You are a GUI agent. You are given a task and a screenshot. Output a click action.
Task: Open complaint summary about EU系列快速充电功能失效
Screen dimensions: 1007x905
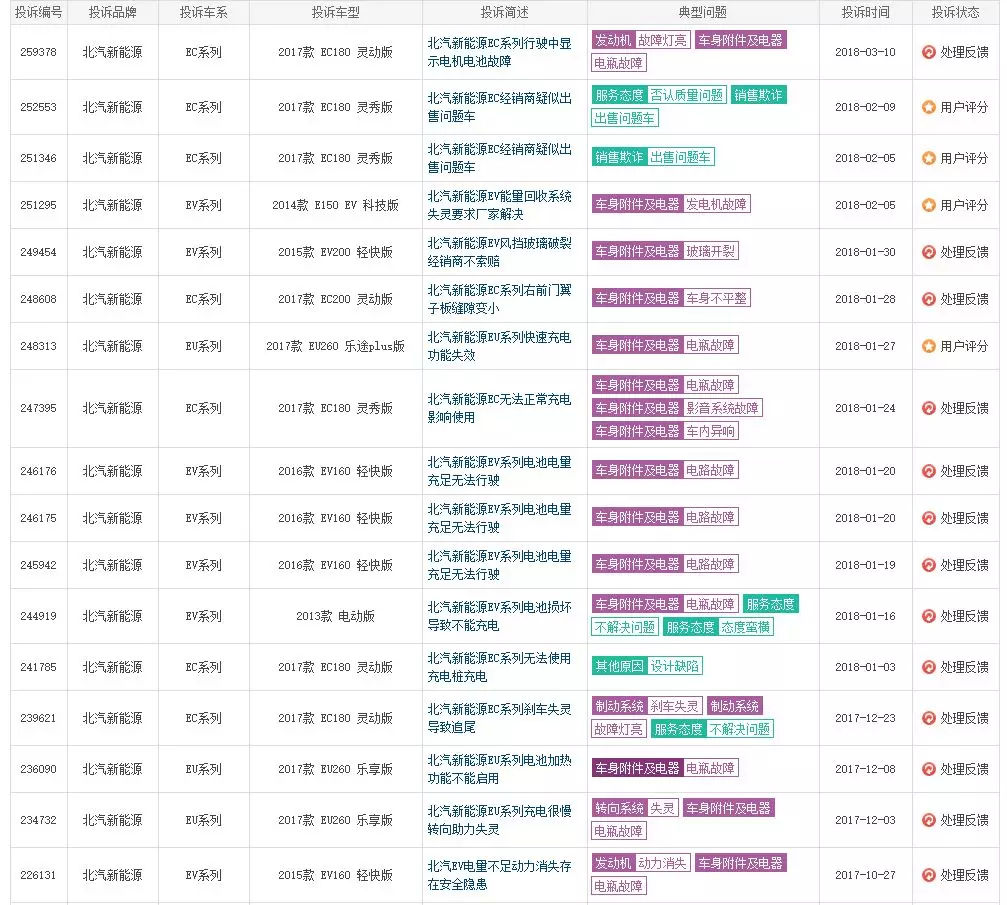click(499, 346)
